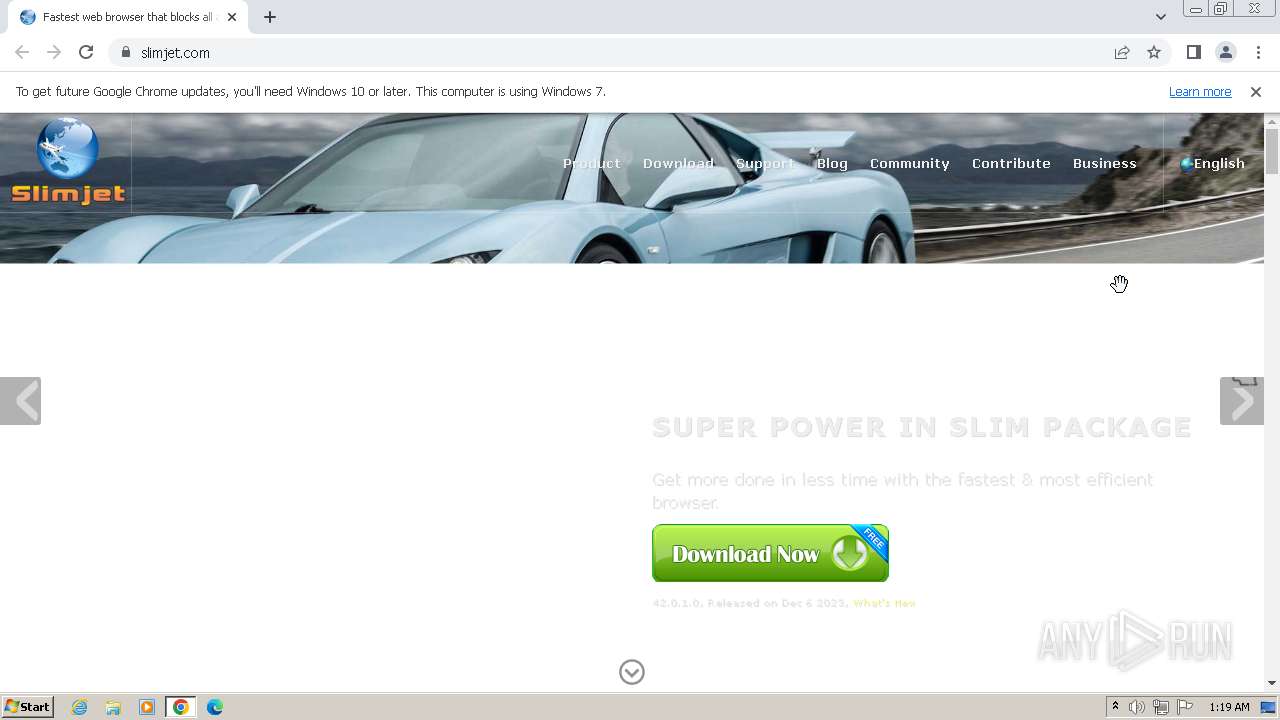Open the Windows Start menu
The image size is (1280, 720).
pos(27,706)
